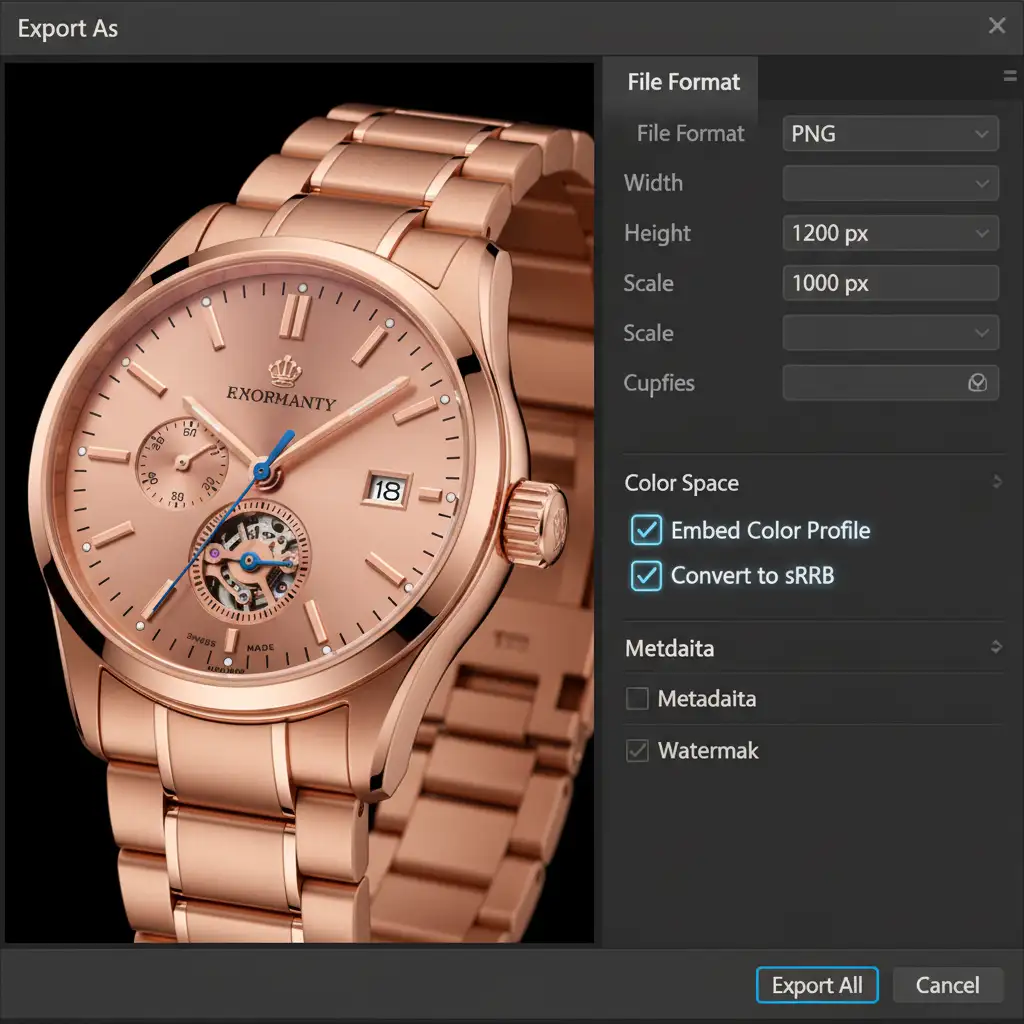
Task: Toggle the Watermak checkbox
Action: pyautogui.click(x=637, y=750)
